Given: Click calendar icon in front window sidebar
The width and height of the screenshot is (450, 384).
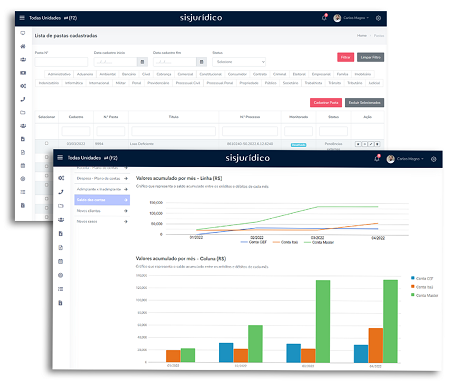Looking at the screenshot, I should [60, 261].
